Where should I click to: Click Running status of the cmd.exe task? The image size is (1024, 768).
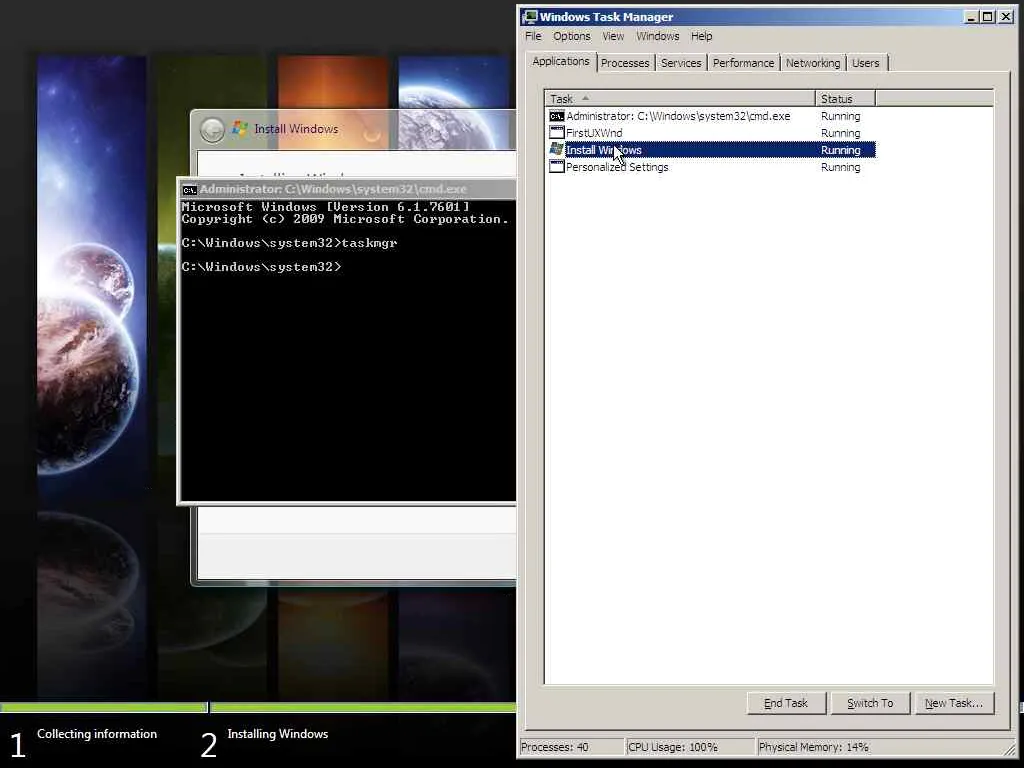[840, 116]
